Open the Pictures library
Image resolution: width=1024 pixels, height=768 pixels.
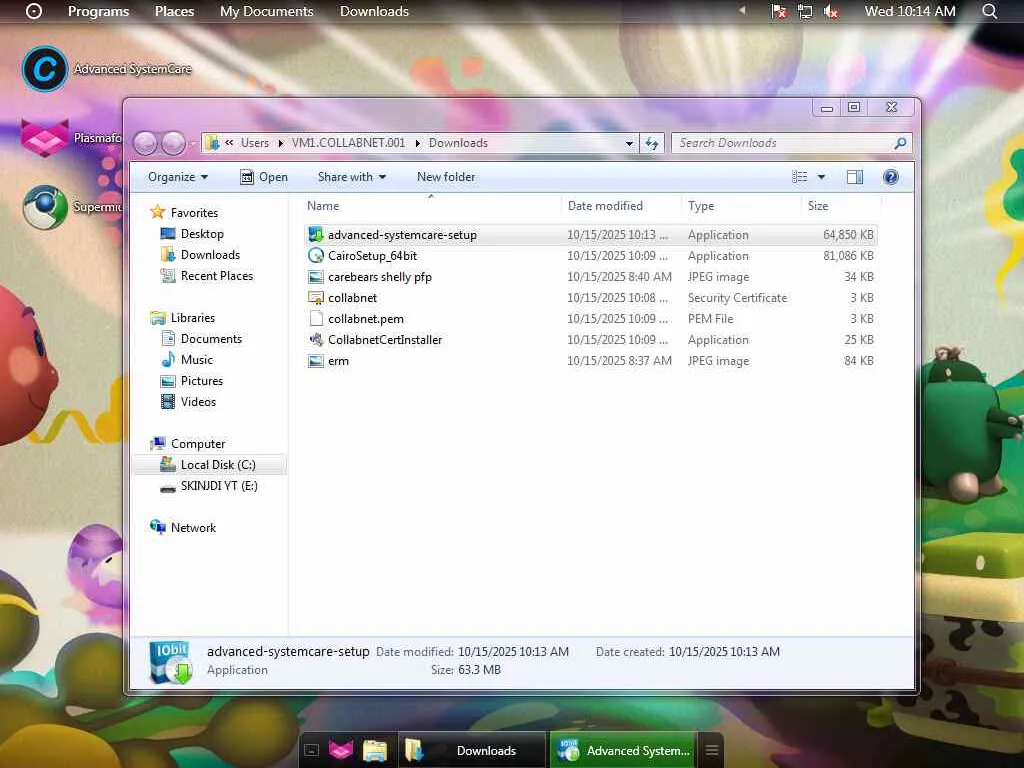tap(202, 381)
